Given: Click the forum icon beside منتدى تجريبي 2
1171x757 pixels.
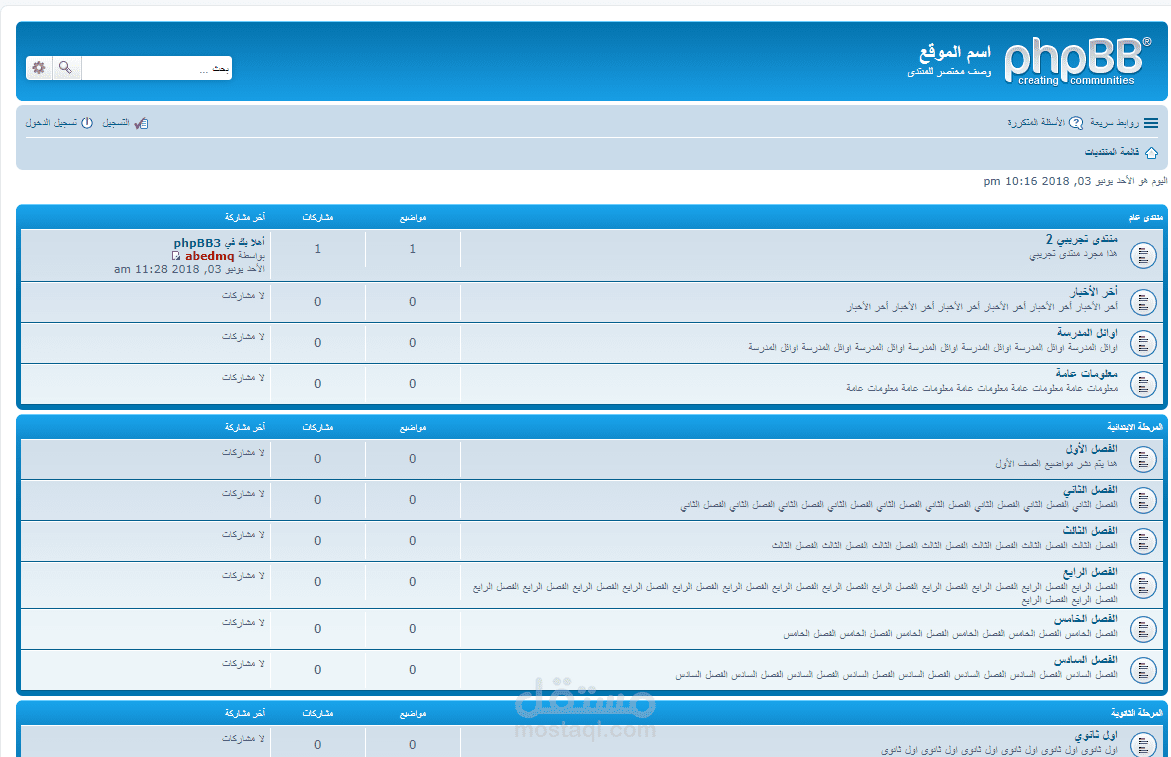Looking at the screenshot, I should pyautogui.click(x=1143, y=255).
